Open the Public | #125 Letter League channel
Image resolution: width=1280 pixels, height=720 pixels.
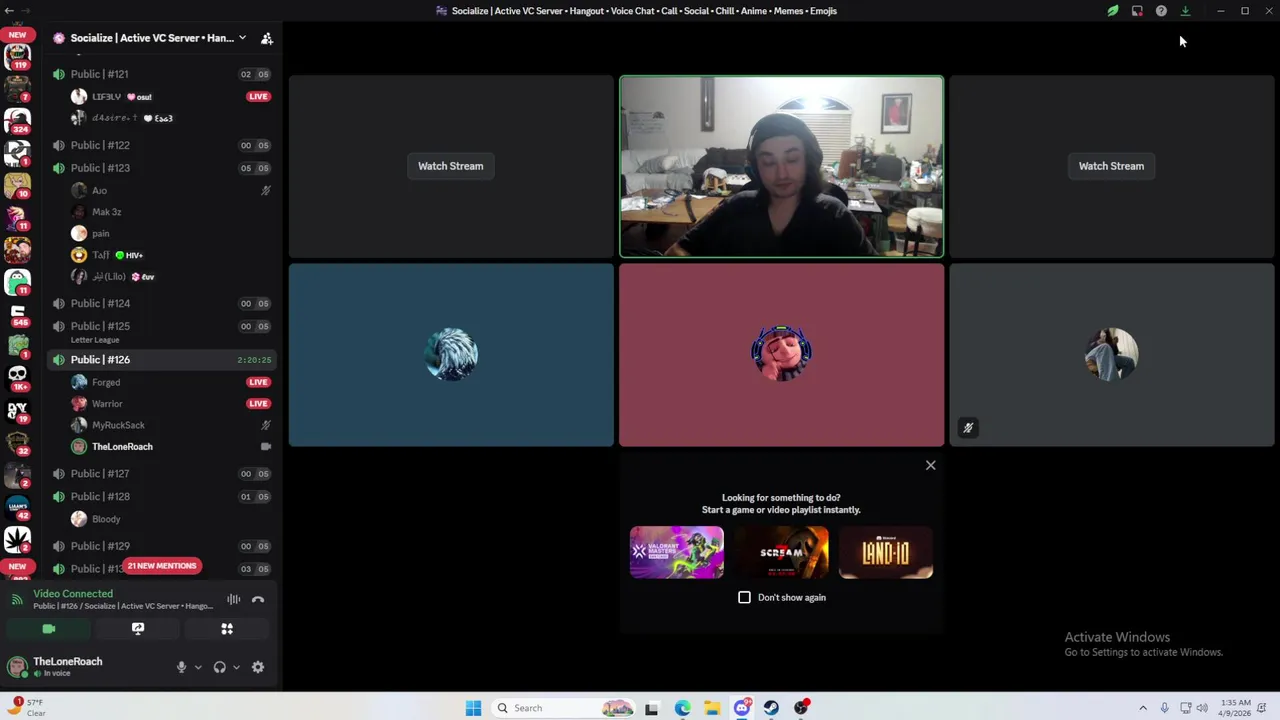(161, 331)
